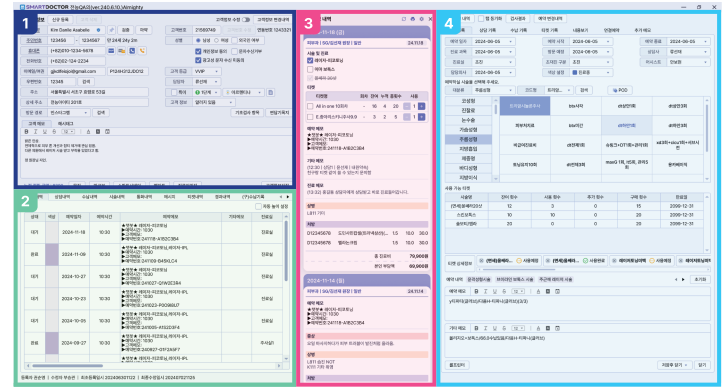The image size is (726, 390).
Task: Check the All in one 10회차 ticket checkbox
Action: point(310,106)
